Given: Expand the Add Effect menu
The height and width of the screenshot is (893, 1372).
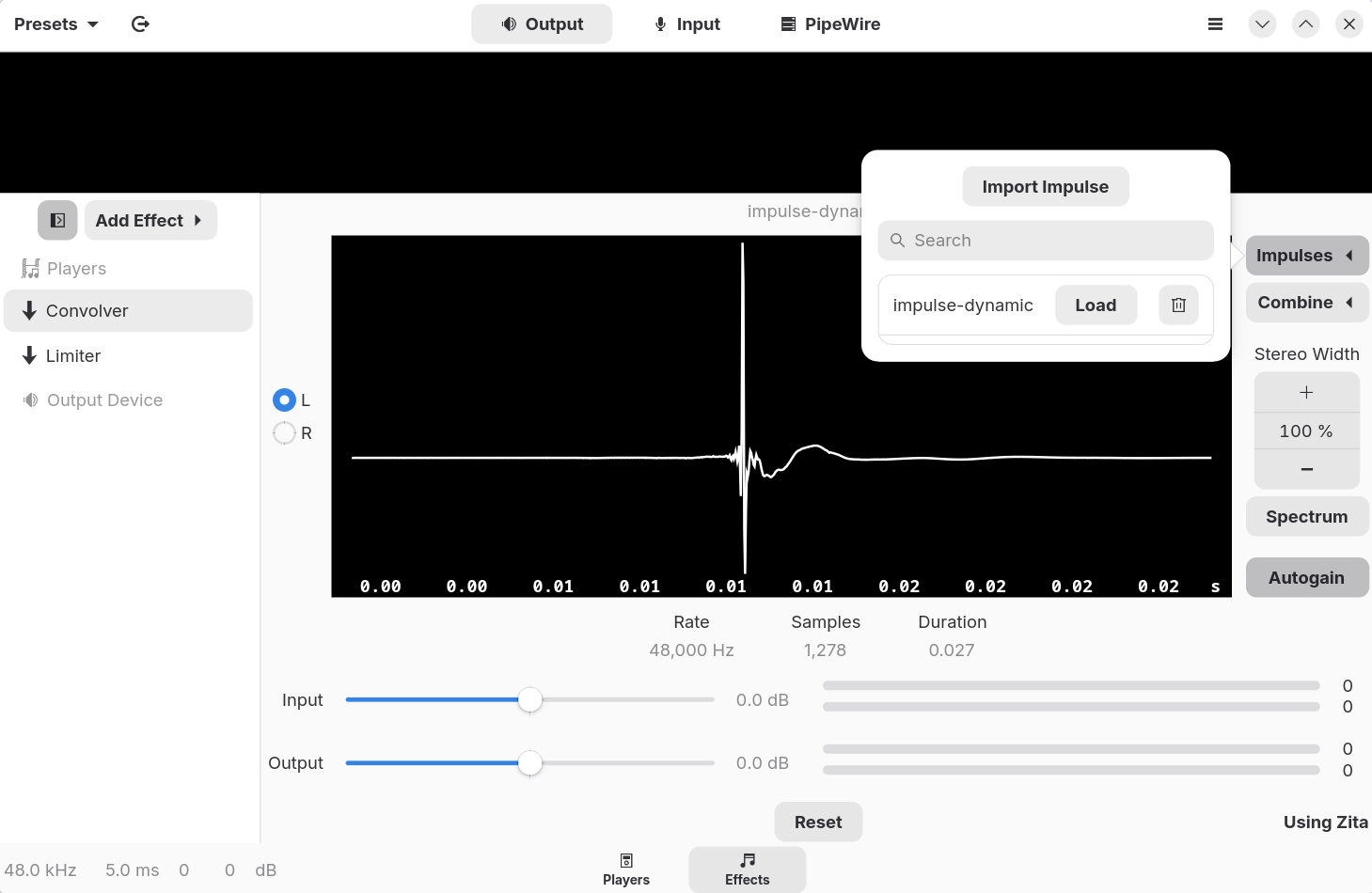Looking at the screenshot, I should pyautogui.click(x=150, y=221).
